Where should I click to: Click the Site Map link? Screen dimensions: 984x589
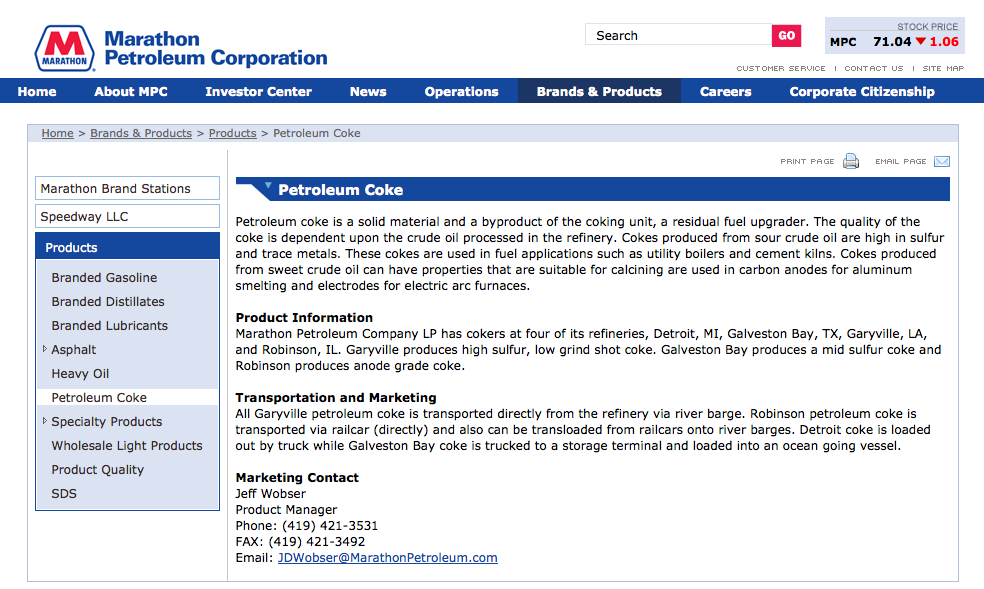(943, 68)
